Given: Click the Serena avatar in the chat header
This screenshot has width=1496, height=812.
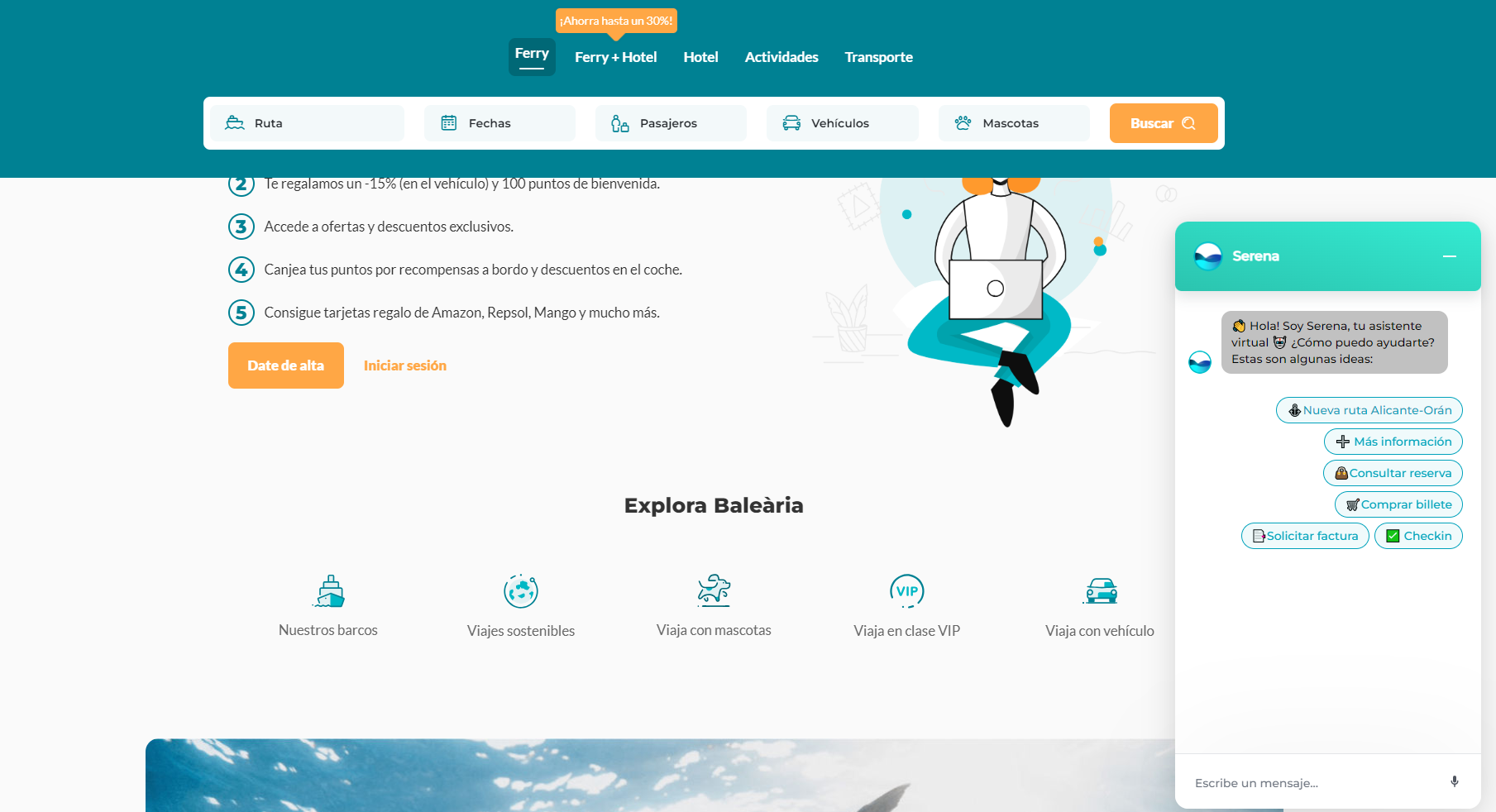Looking at the screenshot, I should (1208, 256).
